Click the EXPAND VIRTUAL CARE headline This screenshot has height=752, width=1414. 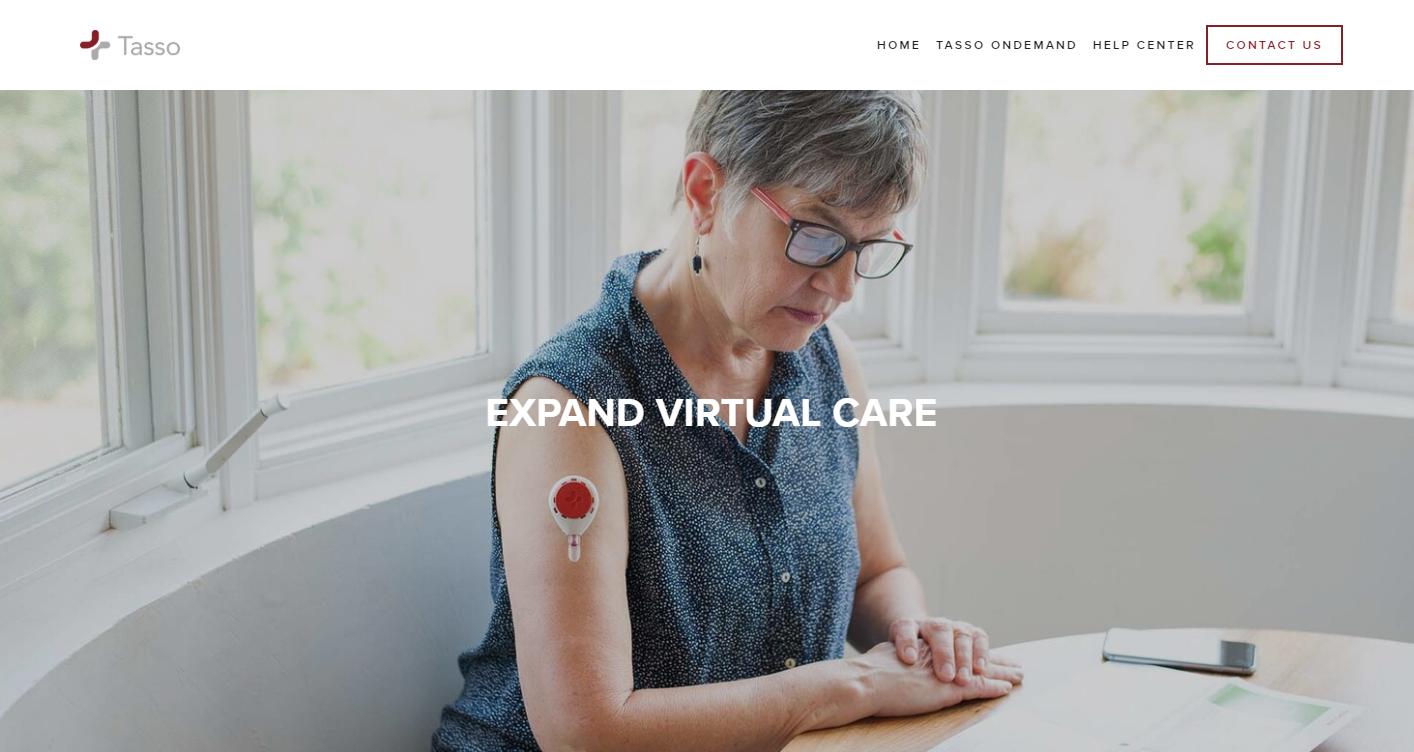click(711, 413)
